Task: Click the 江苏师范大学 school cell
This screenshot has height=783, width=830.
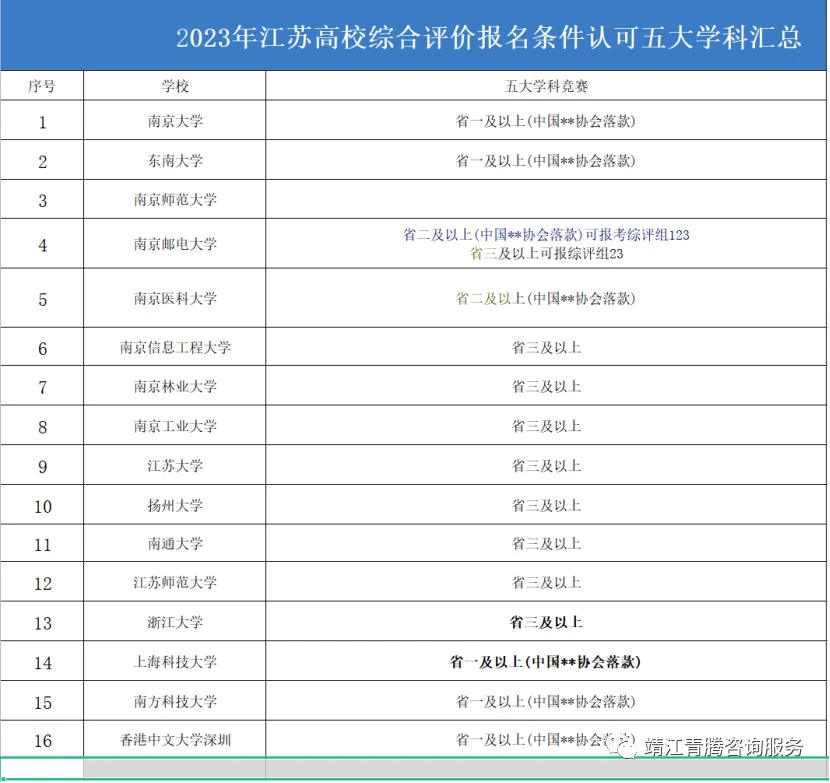Action: pos(175,582)
